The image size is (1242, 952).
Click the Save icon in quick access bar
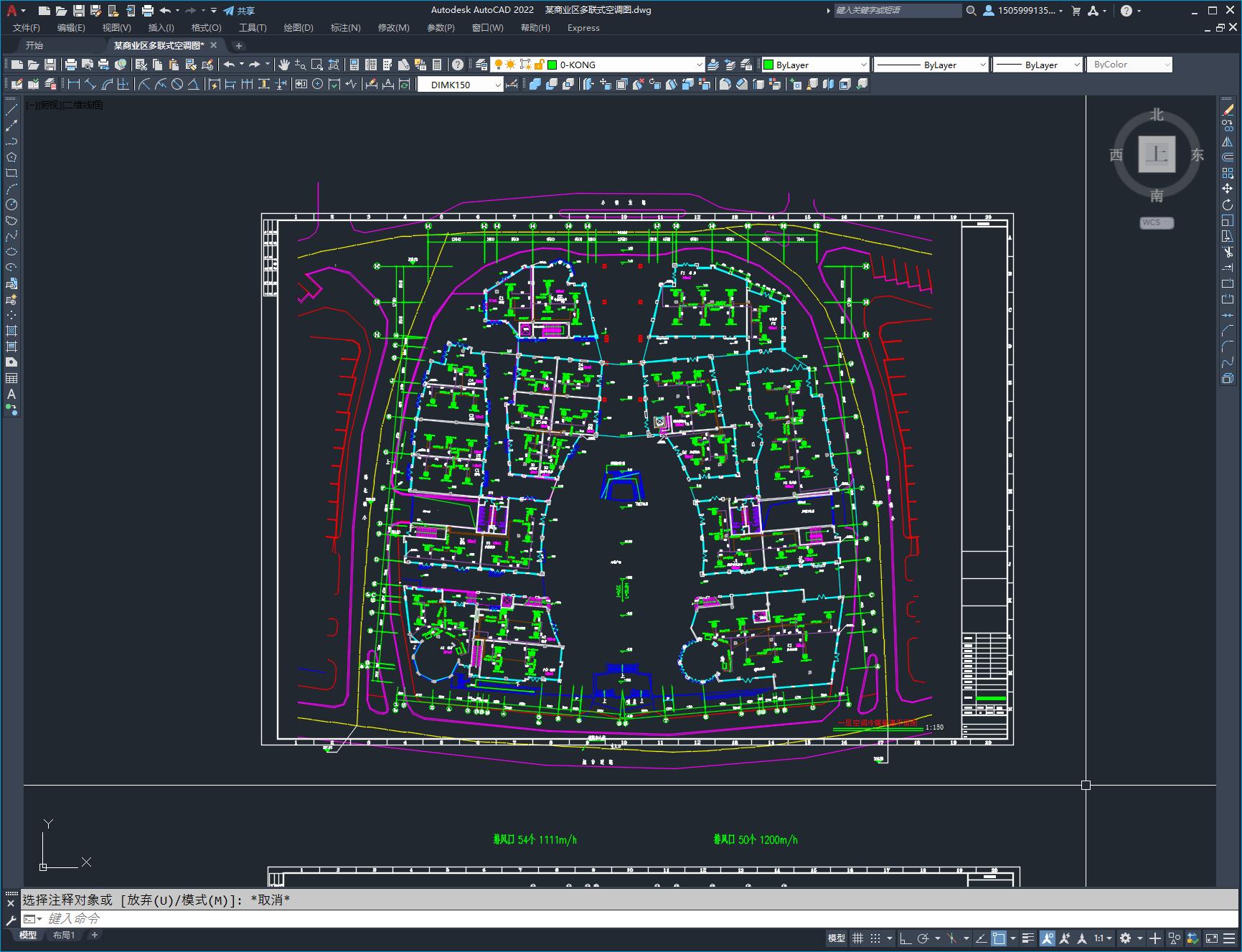click(x=79, y=11)
